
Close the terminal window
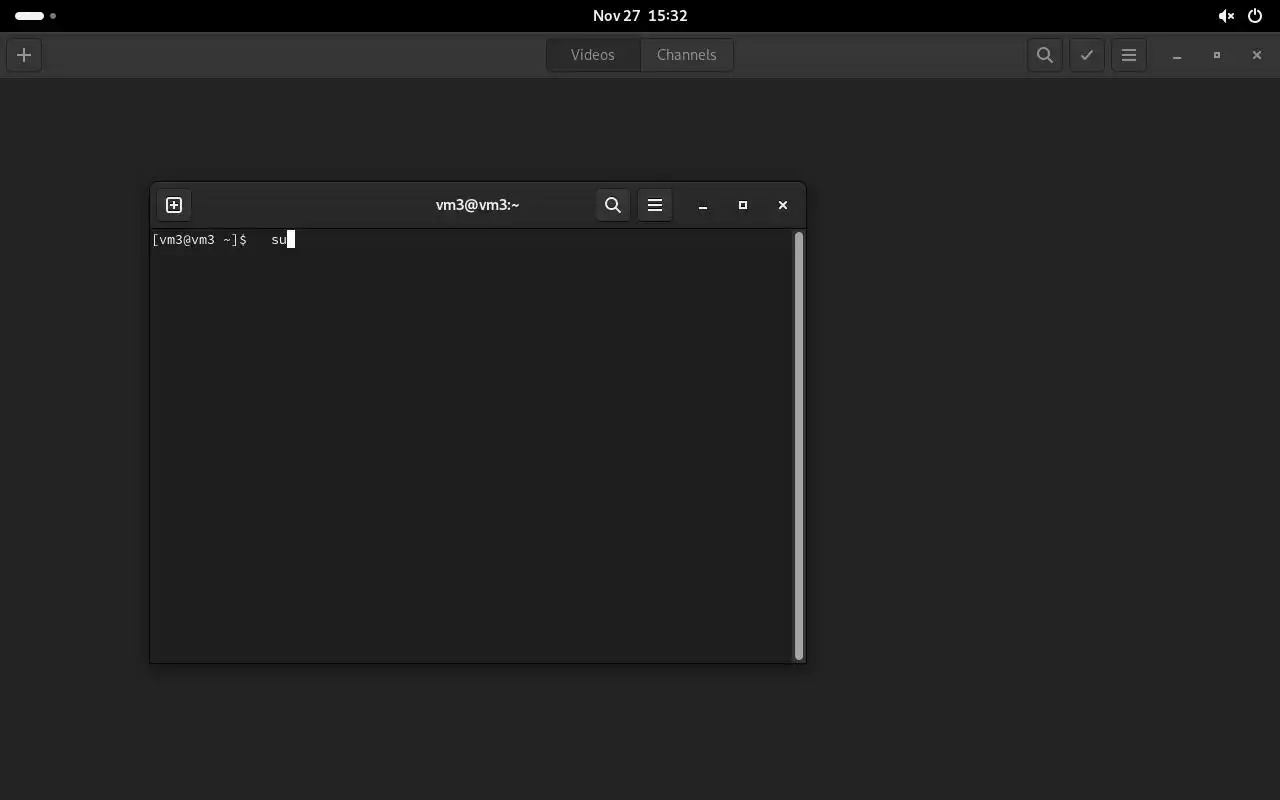[783, 205]
